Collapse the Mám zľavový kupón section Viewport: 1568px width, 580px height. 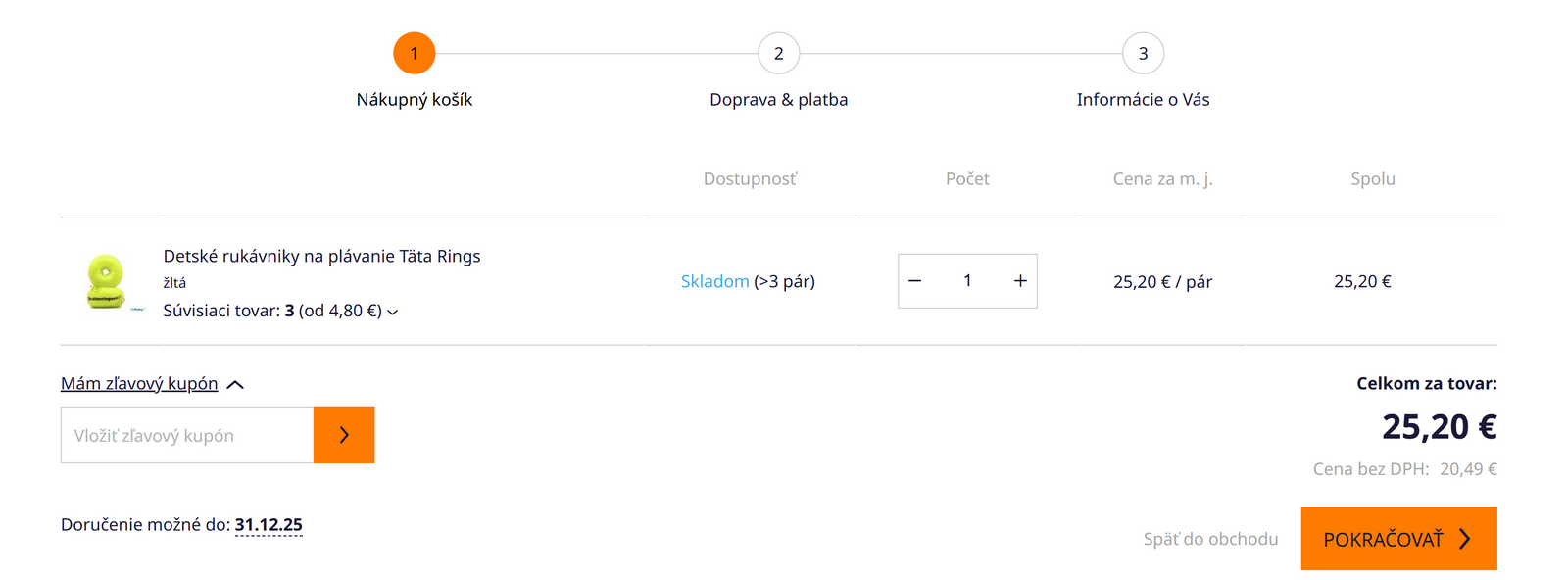tap(235, 384)
